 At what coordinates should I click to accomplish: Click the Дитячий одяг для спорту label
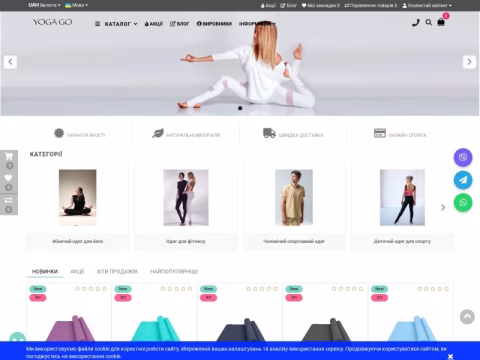coord(402,241)
